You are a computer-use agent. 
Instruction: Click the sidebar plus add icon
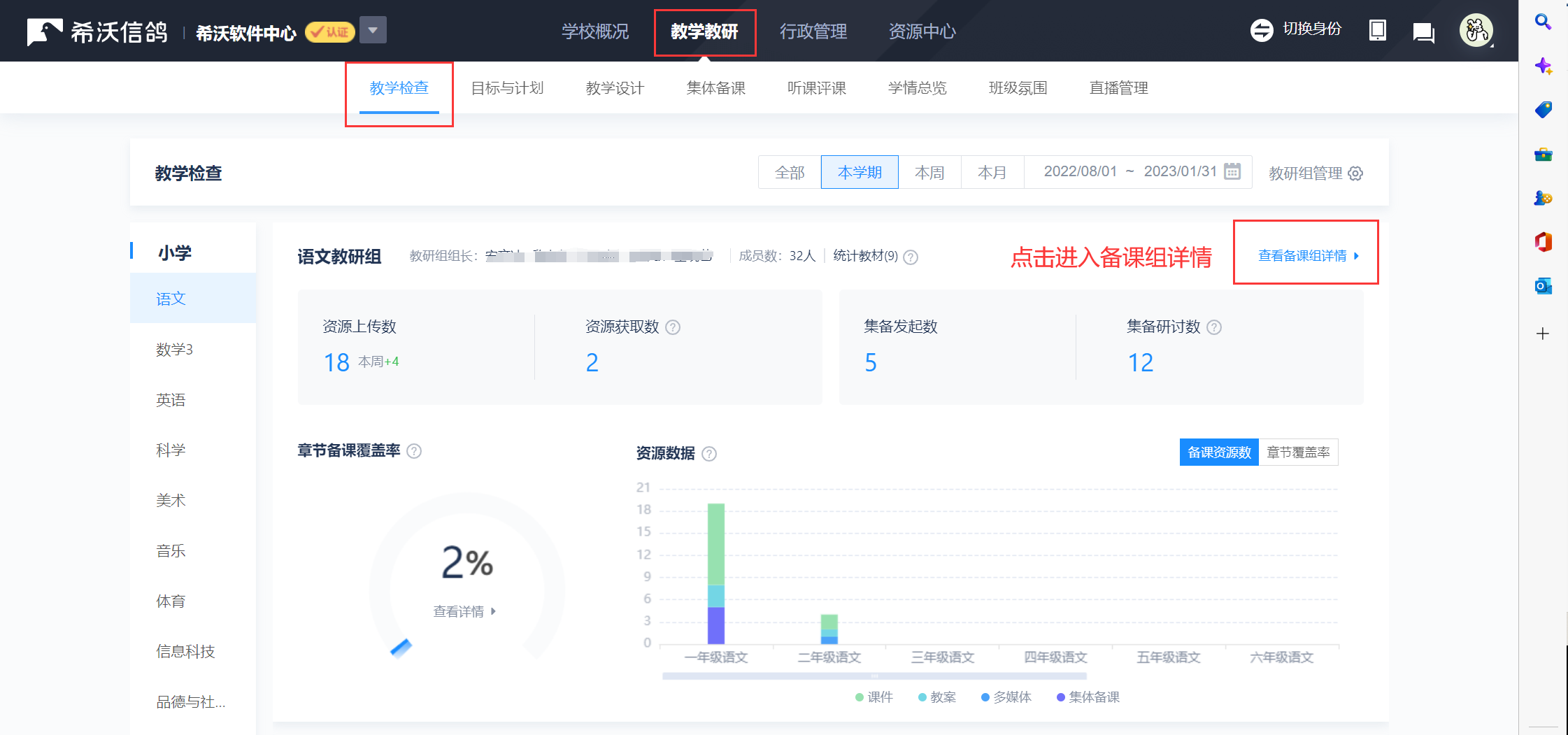pos(1543,334)
